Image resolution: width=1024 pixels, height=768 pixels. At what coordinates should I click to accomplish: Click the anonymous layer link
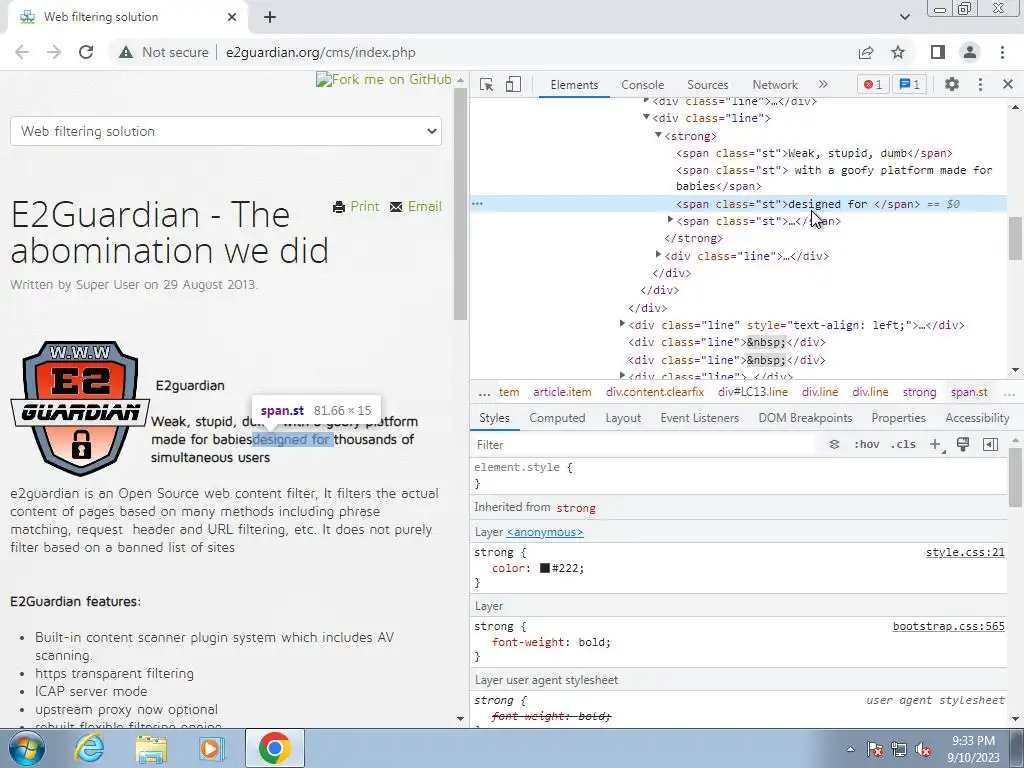[545, 532]
